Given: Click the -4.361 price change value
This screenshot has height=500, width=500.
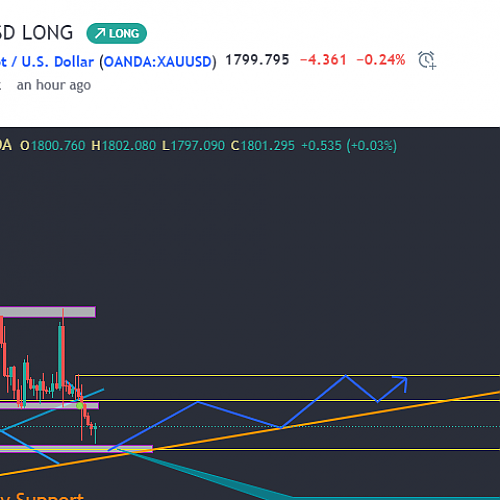Looking at the screenshot, I should pos(323,60).
